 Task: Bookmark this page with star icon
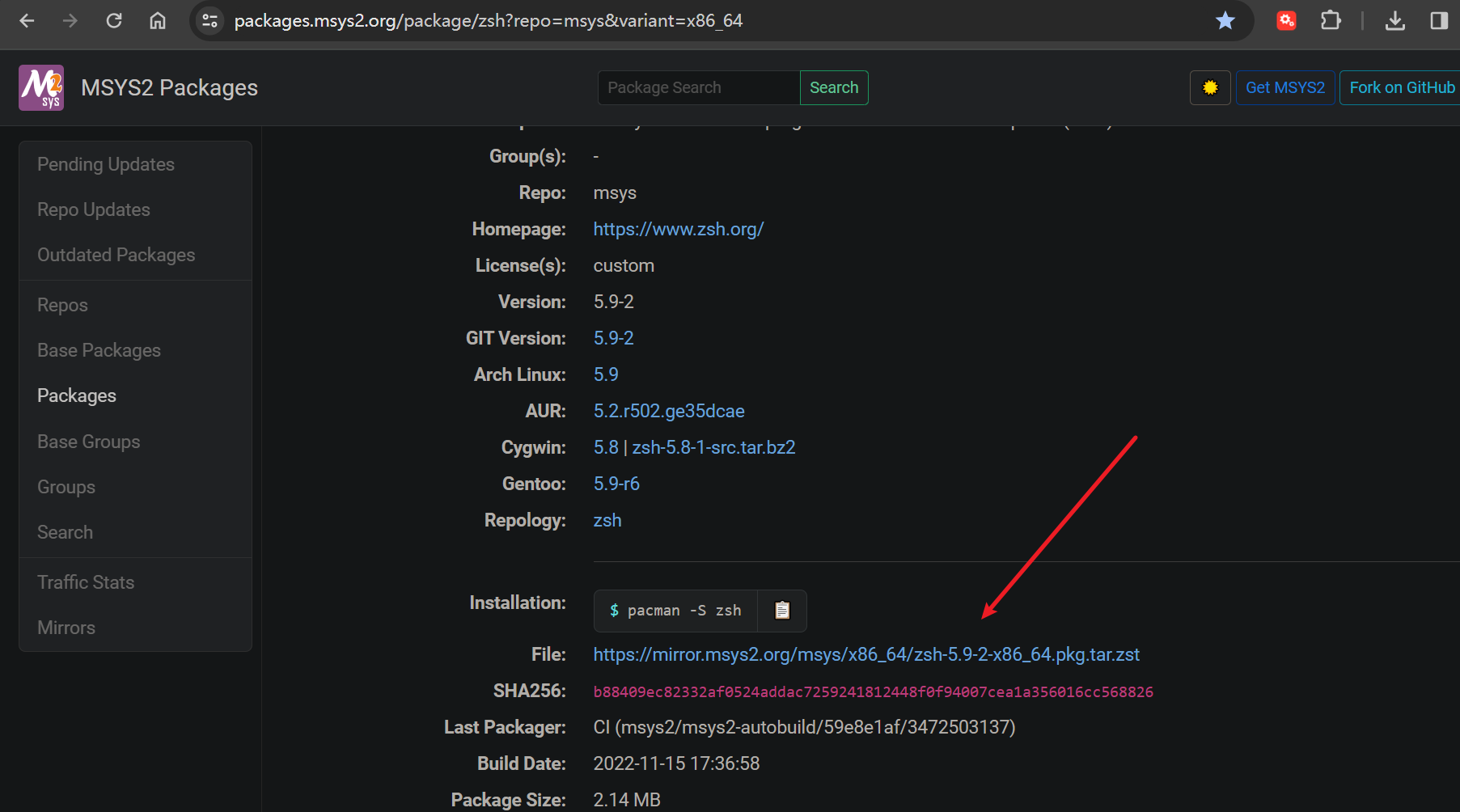coord(1225,21)
